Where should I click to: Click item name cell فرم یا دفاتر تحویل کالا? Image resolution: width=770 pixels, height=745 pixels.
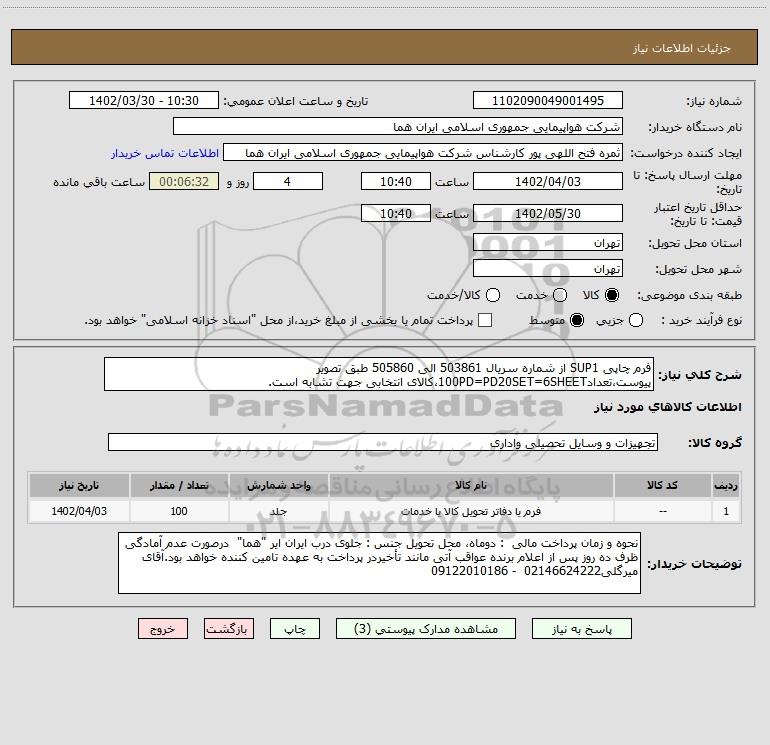[470, 511]
